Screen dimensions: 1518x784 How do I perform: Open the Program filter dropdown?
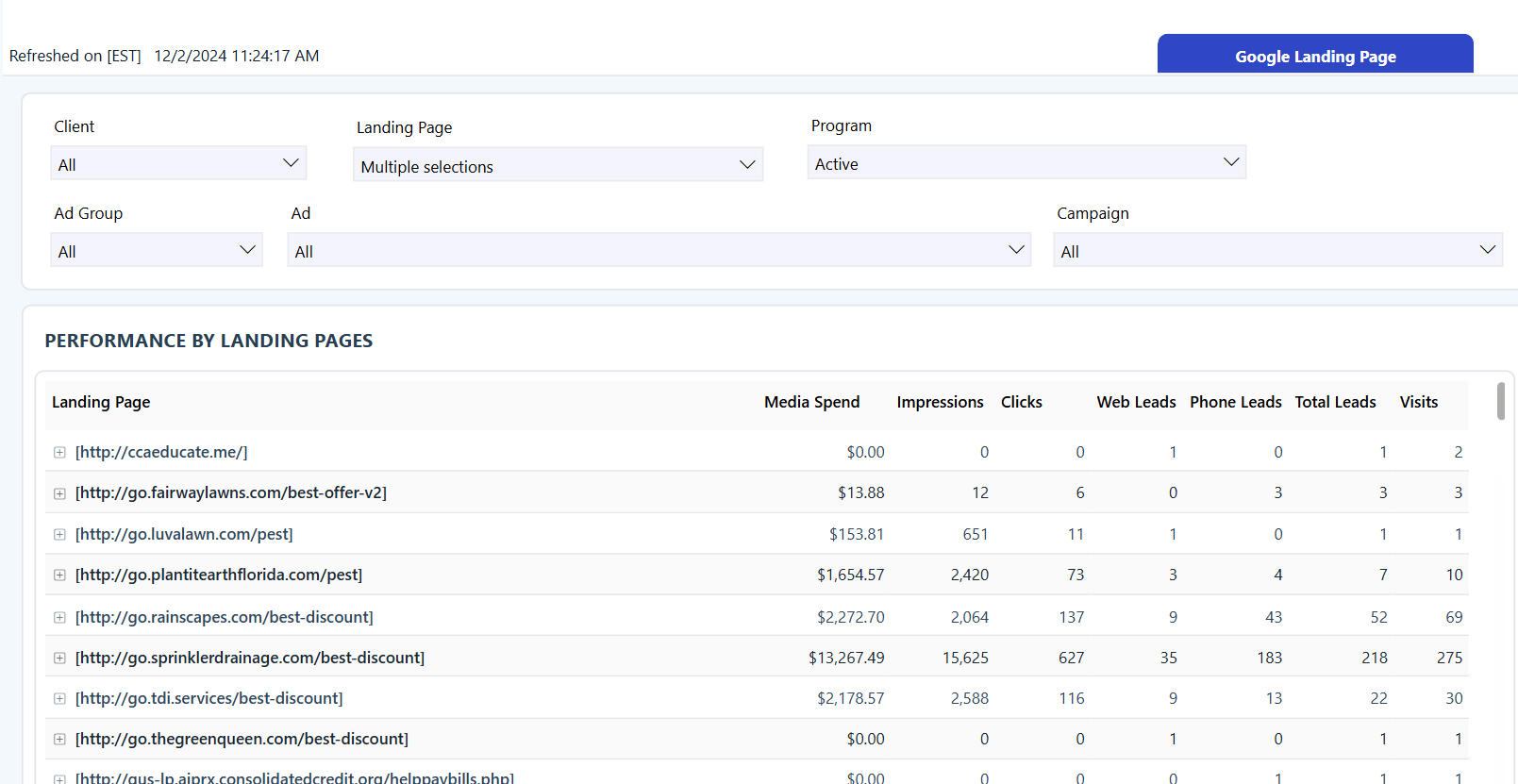1026,163
